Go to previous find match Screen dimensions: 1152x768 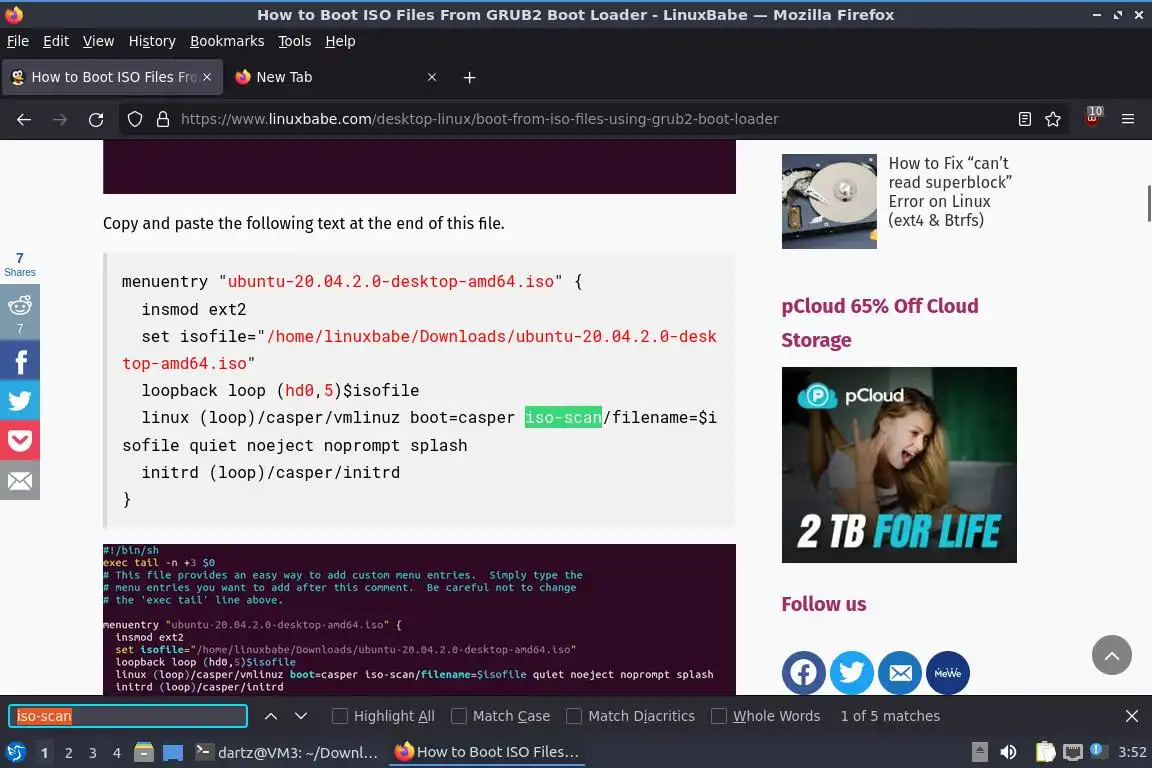tap(270, 716)
